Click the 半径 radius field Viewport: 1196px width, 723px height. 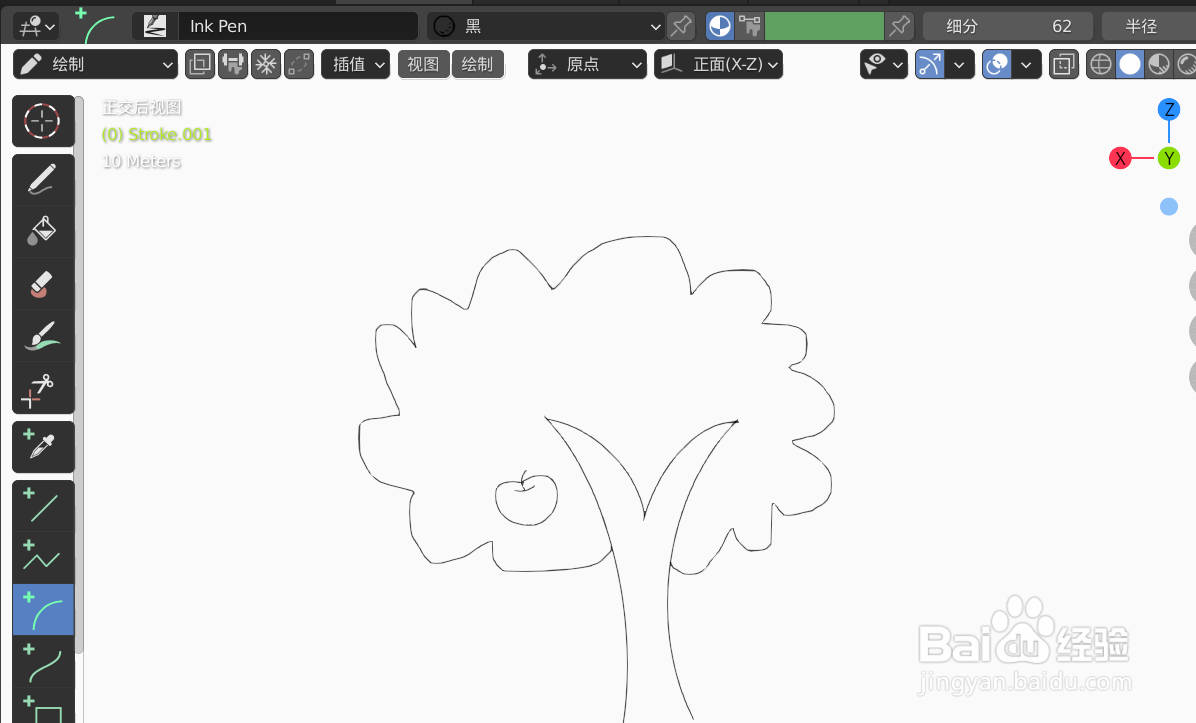tap(1149, 26)
